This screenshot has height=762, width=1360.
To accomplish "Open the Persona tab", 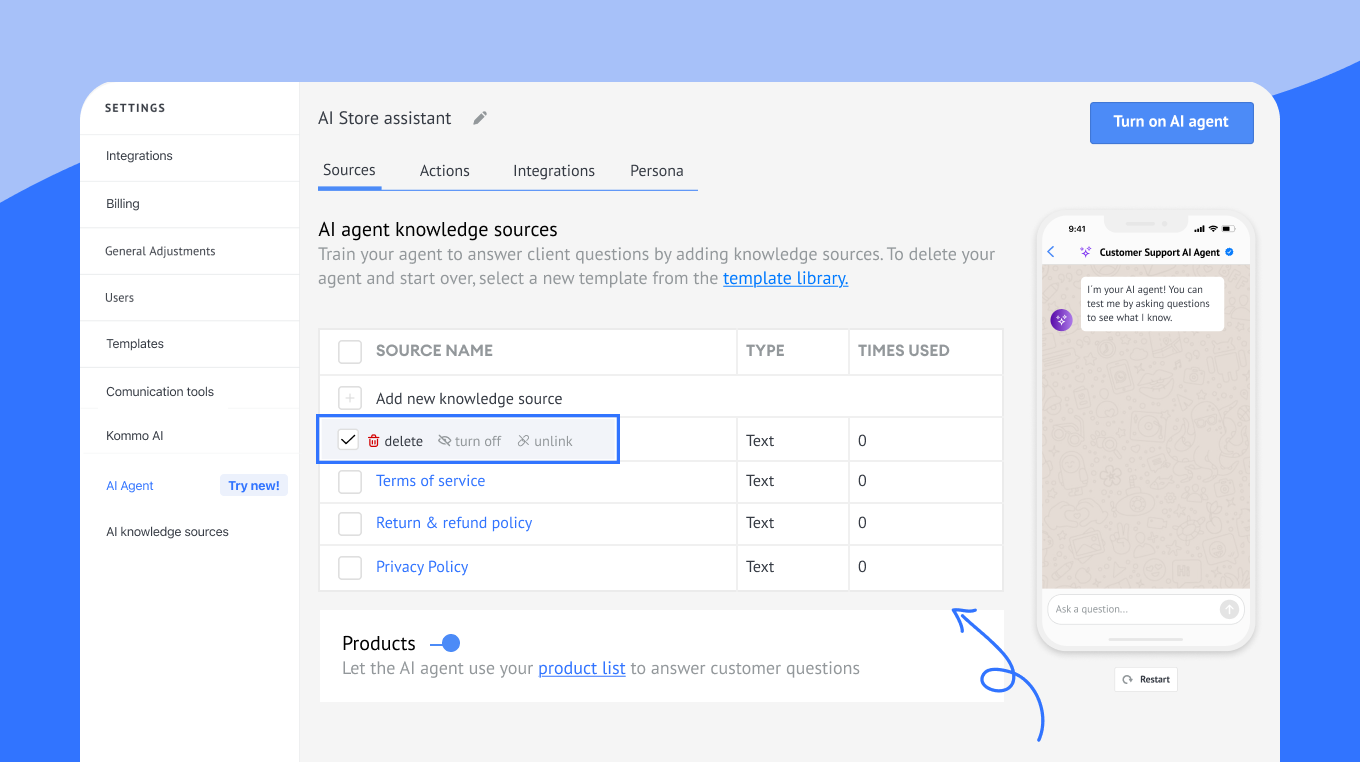I will pyautogui.click(x=657, y=171).
